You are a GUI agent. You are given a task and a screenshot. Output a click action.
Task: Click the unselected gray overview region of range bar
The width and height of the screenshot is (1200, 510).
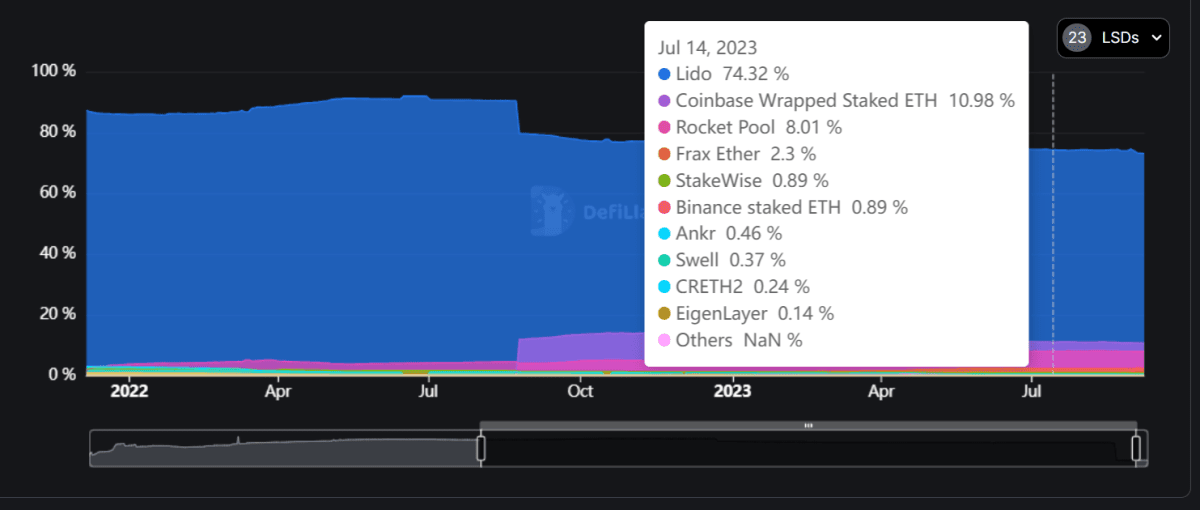click(285, 448)
